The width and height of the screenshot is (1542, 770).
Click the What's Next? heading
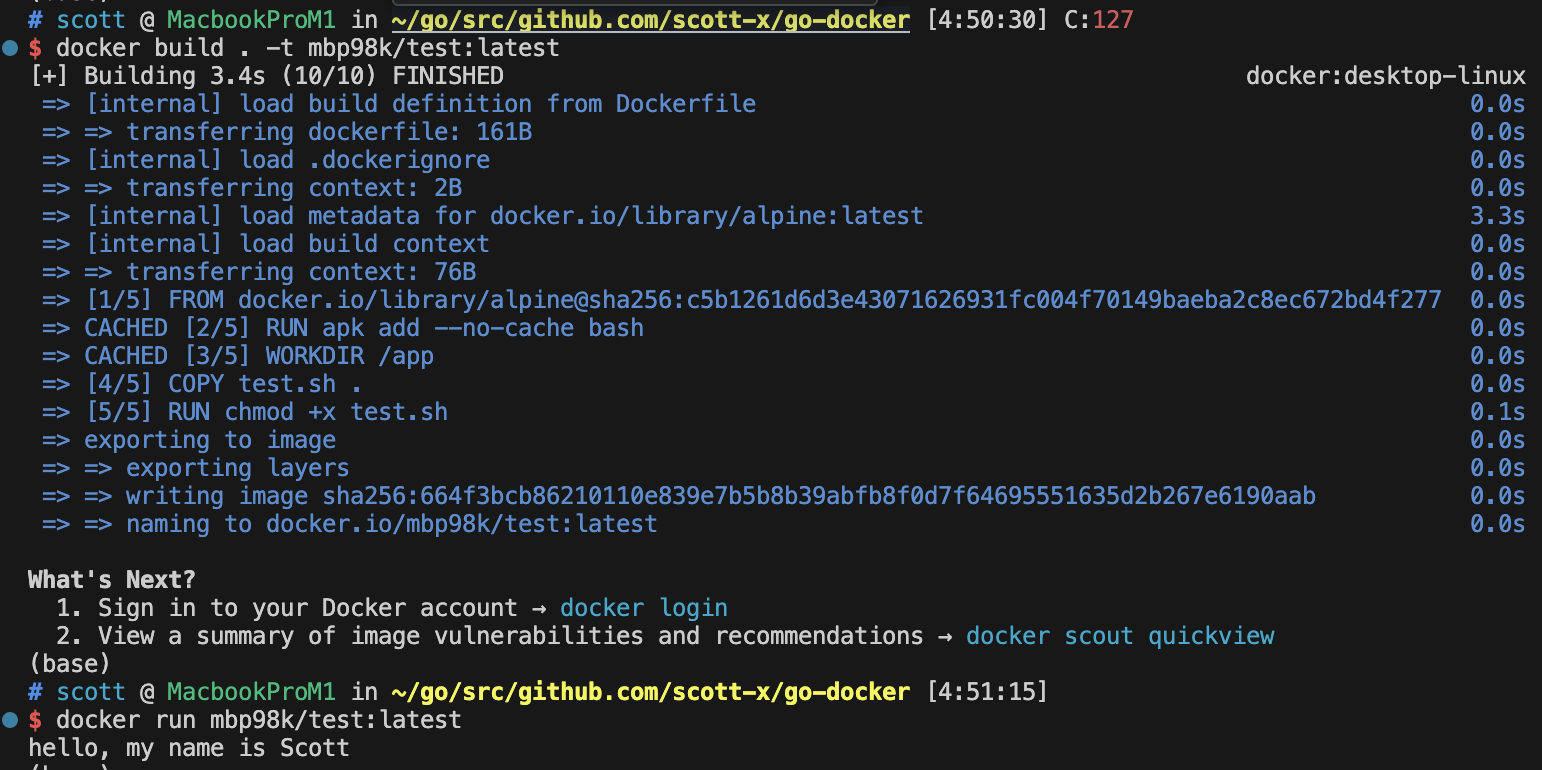111,580
